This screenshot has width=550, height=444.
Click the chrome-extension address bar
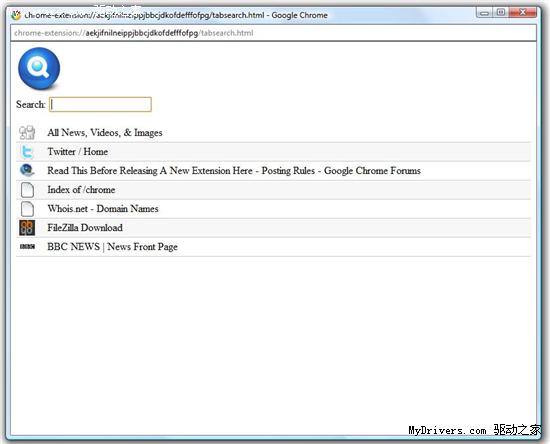pyautogui.click(x=273, y=33)
